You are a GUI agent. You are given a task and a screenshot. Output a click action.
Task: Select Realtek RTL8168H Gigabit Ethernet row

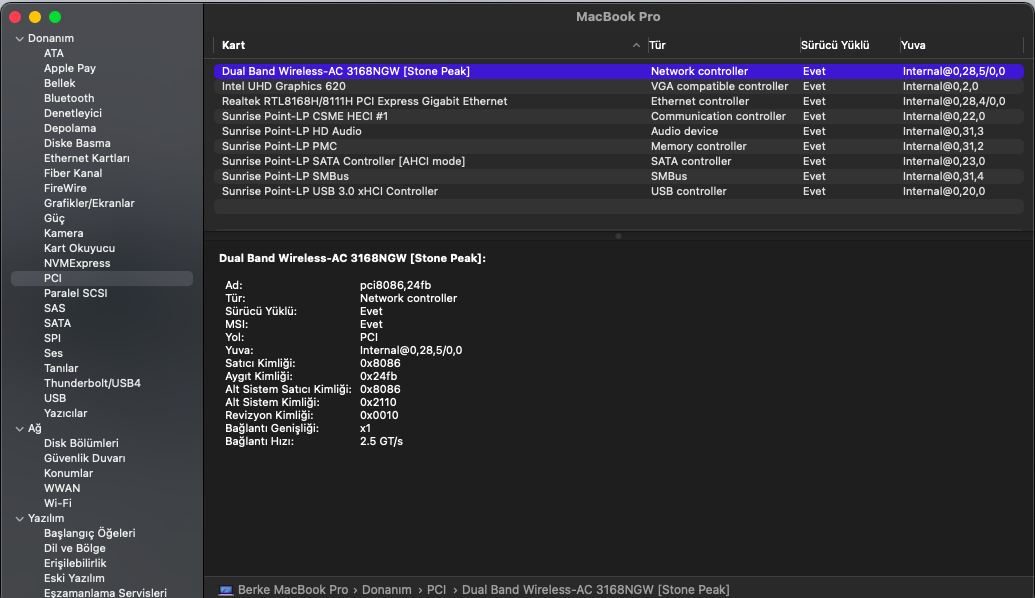(364, 102)
